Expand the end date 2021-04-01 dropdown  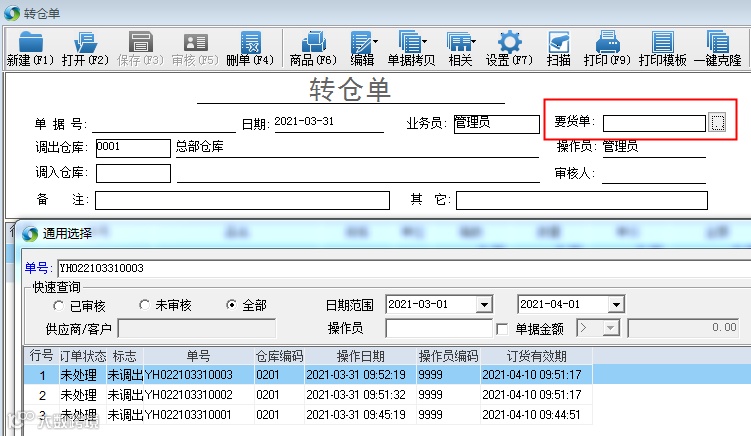click(616, 305)
